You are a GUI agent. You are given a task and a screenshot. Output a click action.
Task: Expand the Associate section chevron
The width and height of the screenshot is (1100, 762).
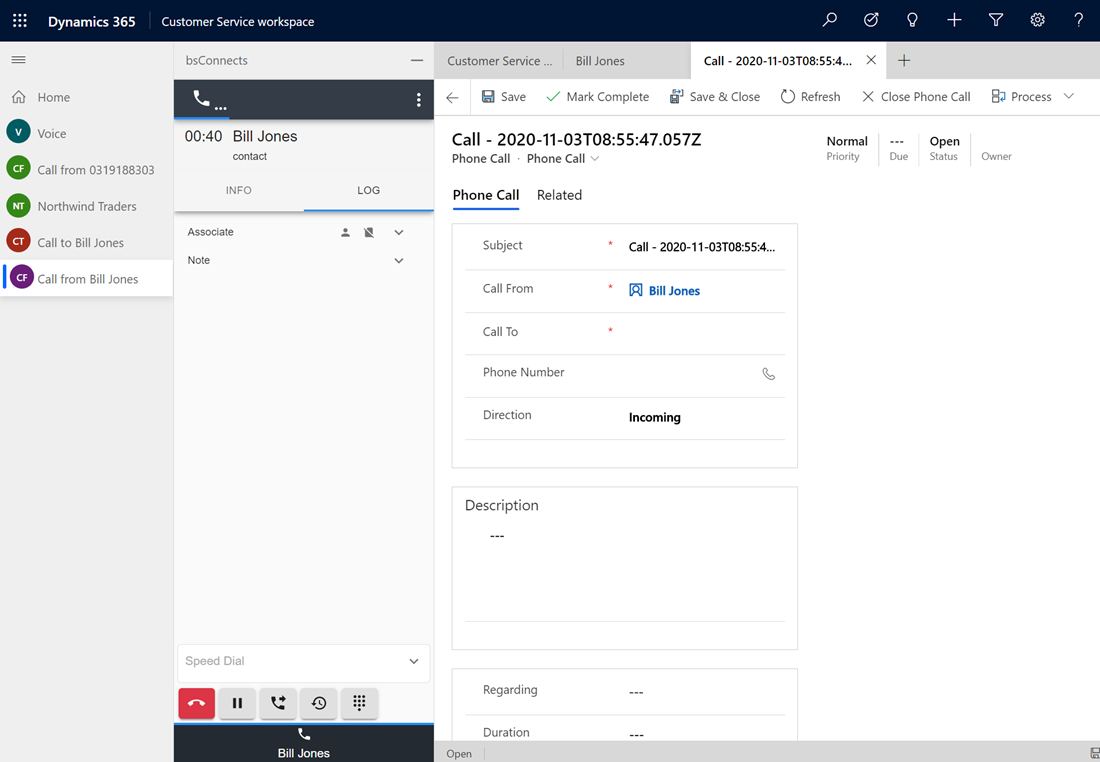pyautogui.click(x=398, y=232)
